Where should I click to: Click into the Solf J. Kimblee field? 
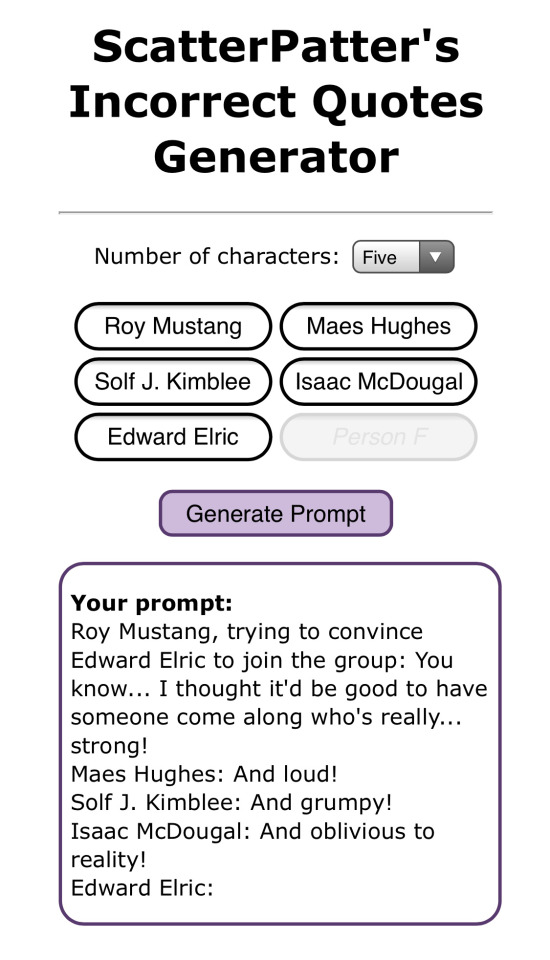click(x=173, y=381)
